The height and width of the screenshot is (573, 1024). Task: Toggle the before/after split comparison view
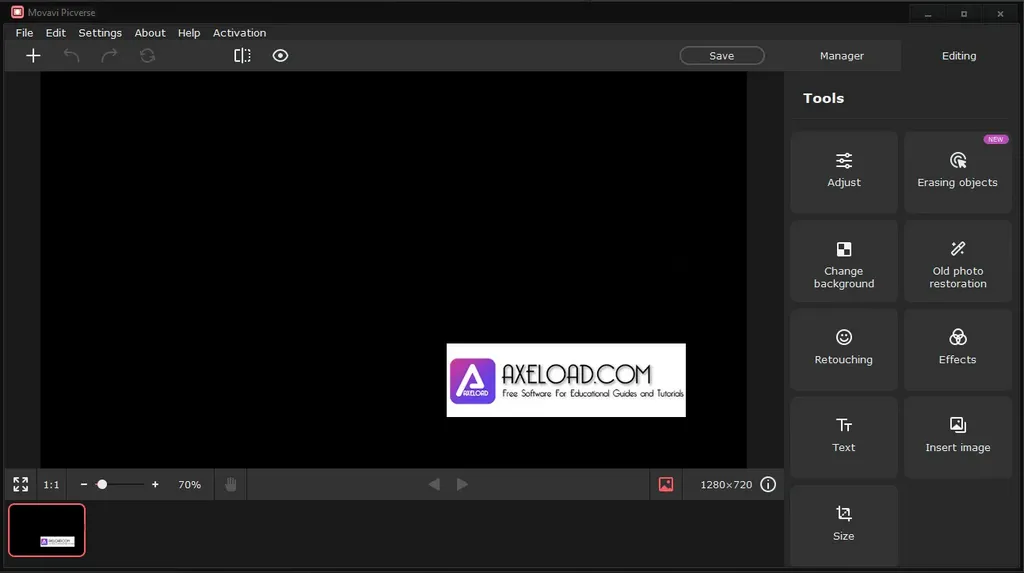click(x=242, y=56)
